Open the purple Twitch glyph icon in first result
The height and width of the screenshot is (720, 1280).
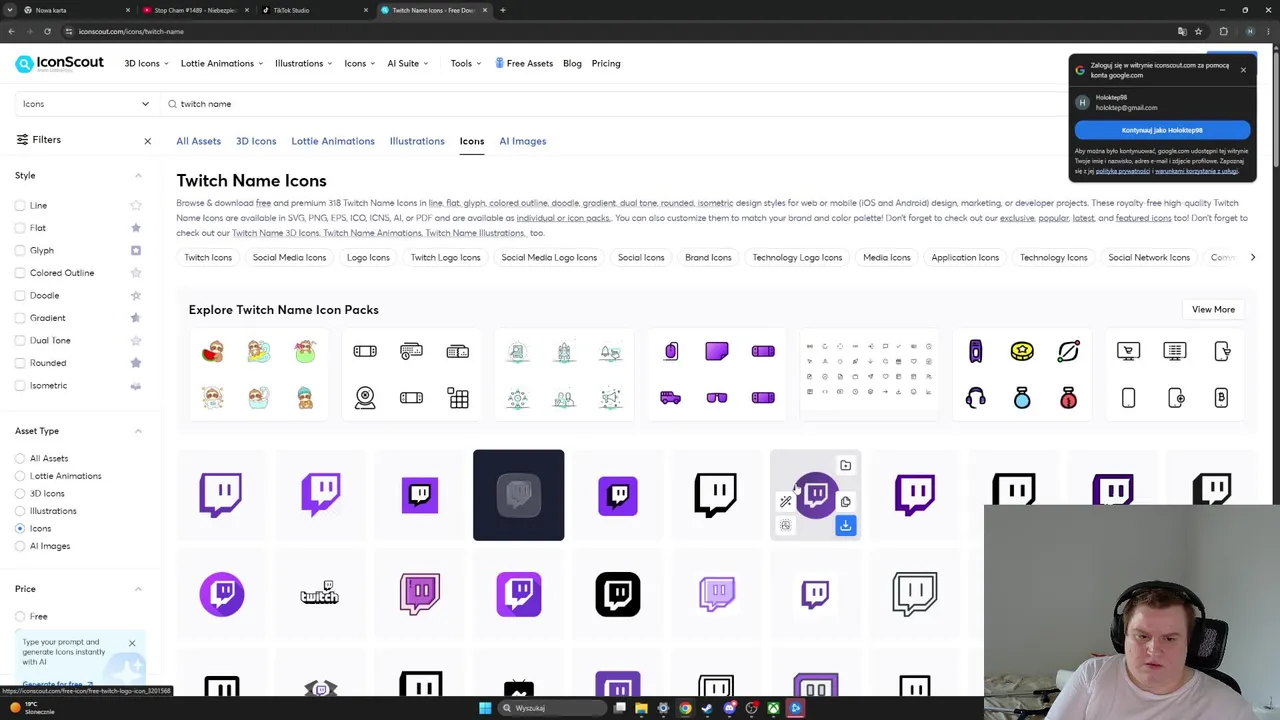click(221, 494)
